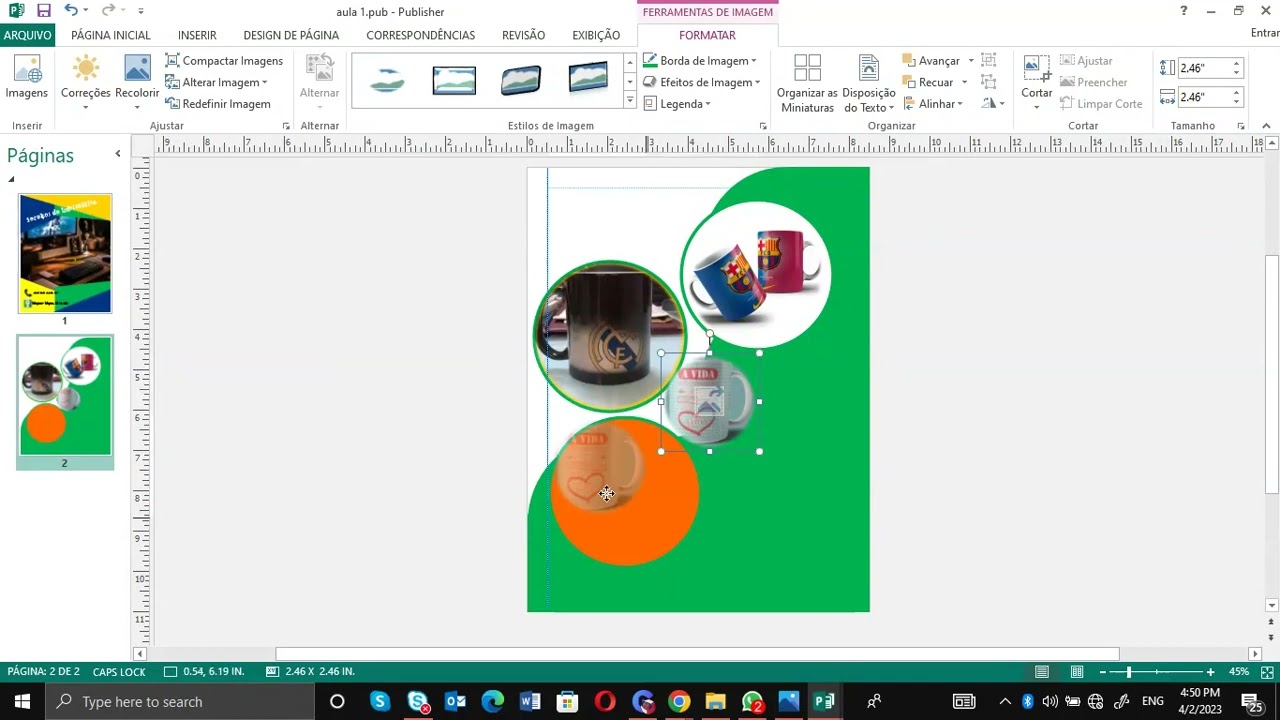
Task: Switch to CORRESPONDÊNCIAS tab
Action: (x=421, y=35)
